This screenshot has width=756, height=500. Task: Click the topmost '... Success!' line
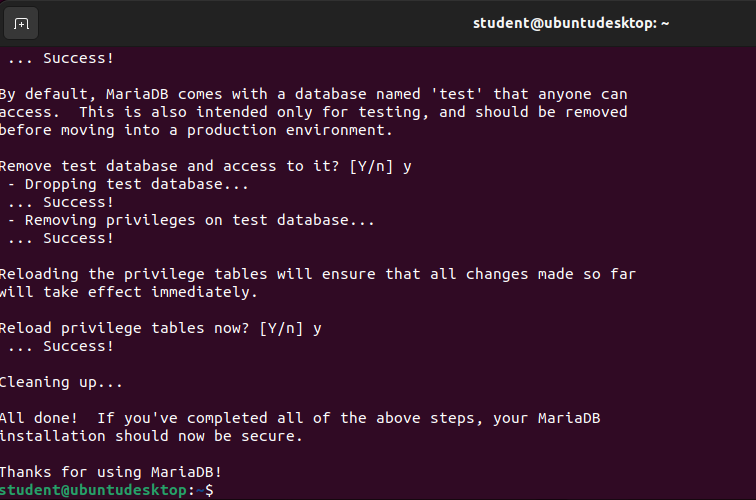click(61, 58)
